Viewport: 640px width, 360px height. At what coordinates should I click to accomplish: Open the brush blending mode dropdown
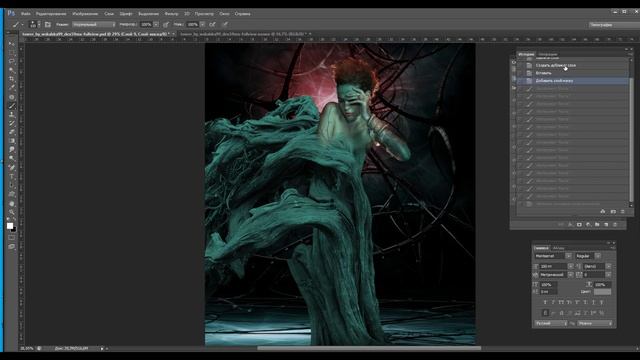pyautogui.click(x=94, y=24)
